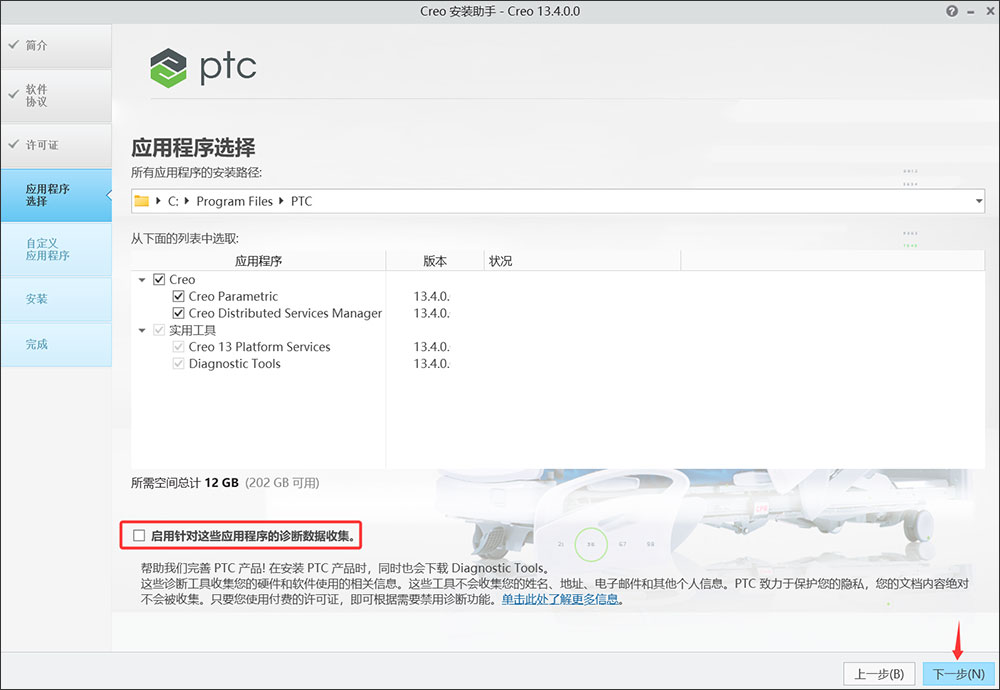Click Program Files in the path field
The image size is (1000, 690).
pyautogui.click(x=234, y=201)
